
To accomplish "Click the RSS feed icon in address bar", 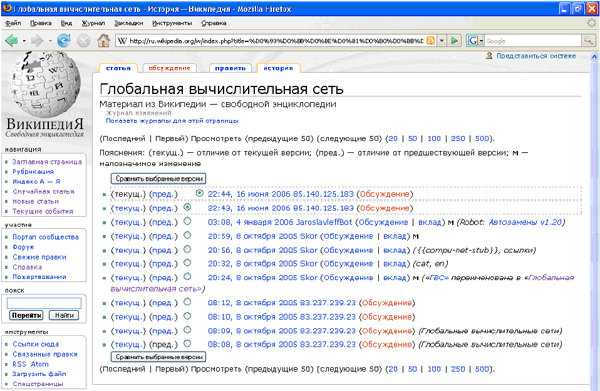I will pos(430,41).
